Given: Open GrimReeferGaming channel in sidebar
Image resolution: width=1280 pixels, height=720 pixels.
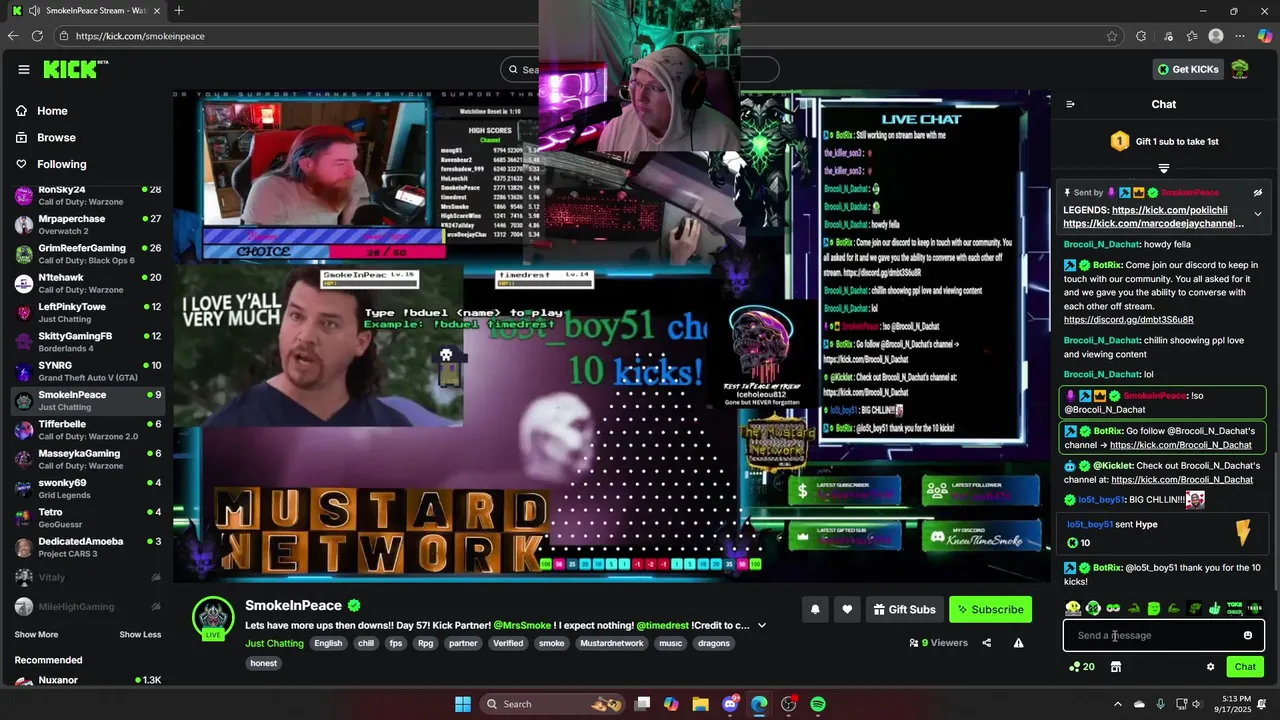Looking at the screenshot, I should pyautogui.click(x=88, y=253).
